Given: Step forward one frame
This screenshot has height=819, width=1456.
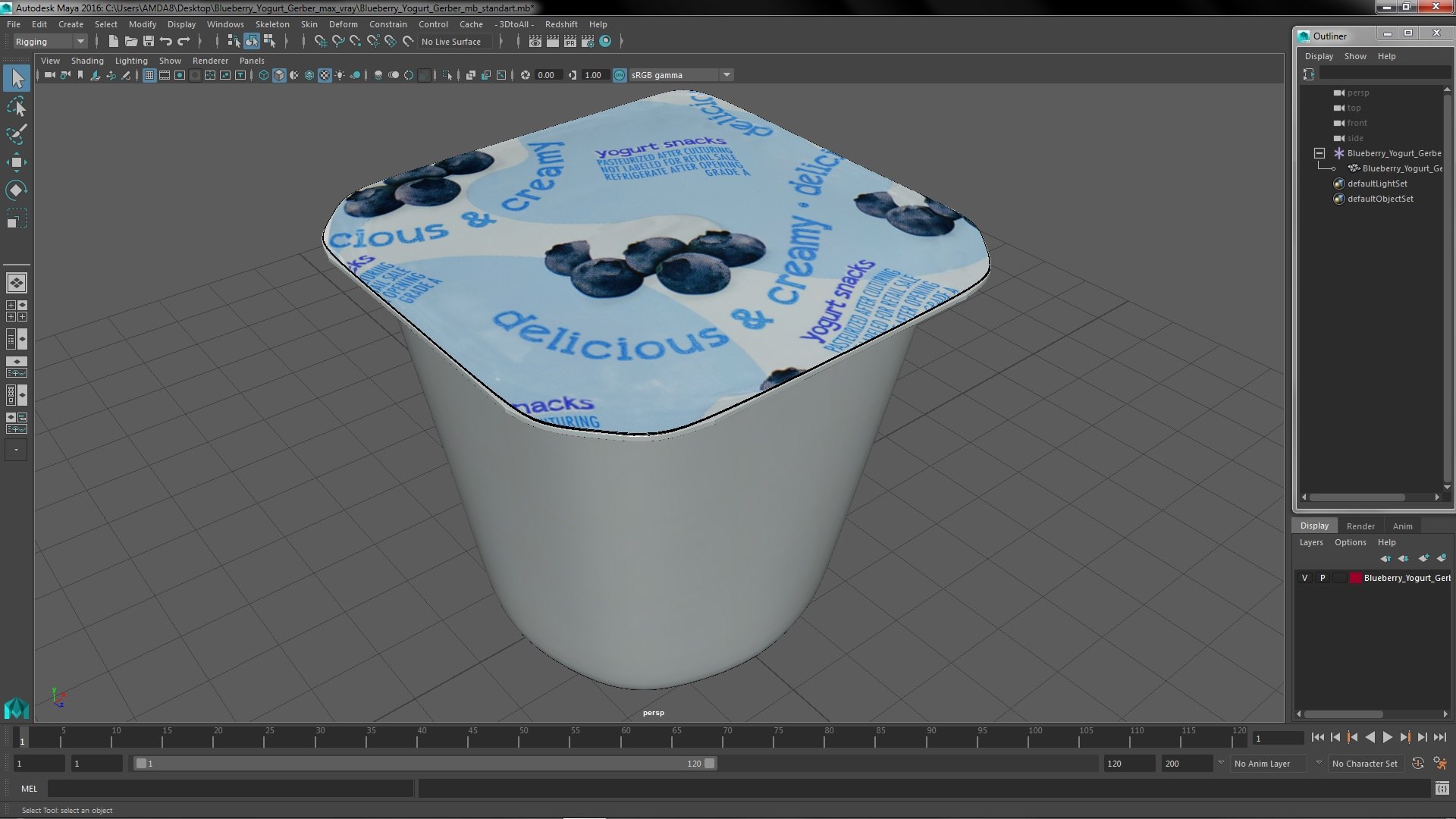Looking at the screenshot, I should (1422, 737).
